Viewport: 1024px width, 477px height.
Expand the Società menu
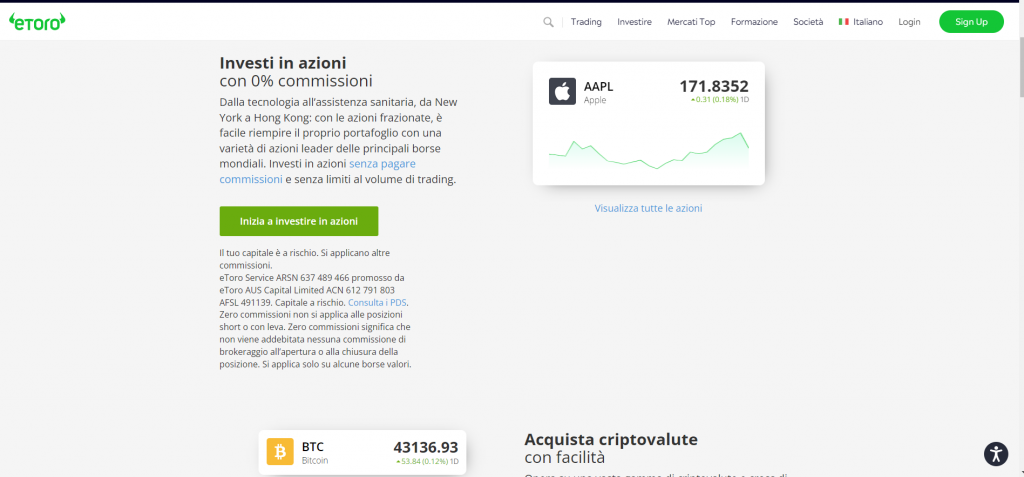[x=808, y=22]
